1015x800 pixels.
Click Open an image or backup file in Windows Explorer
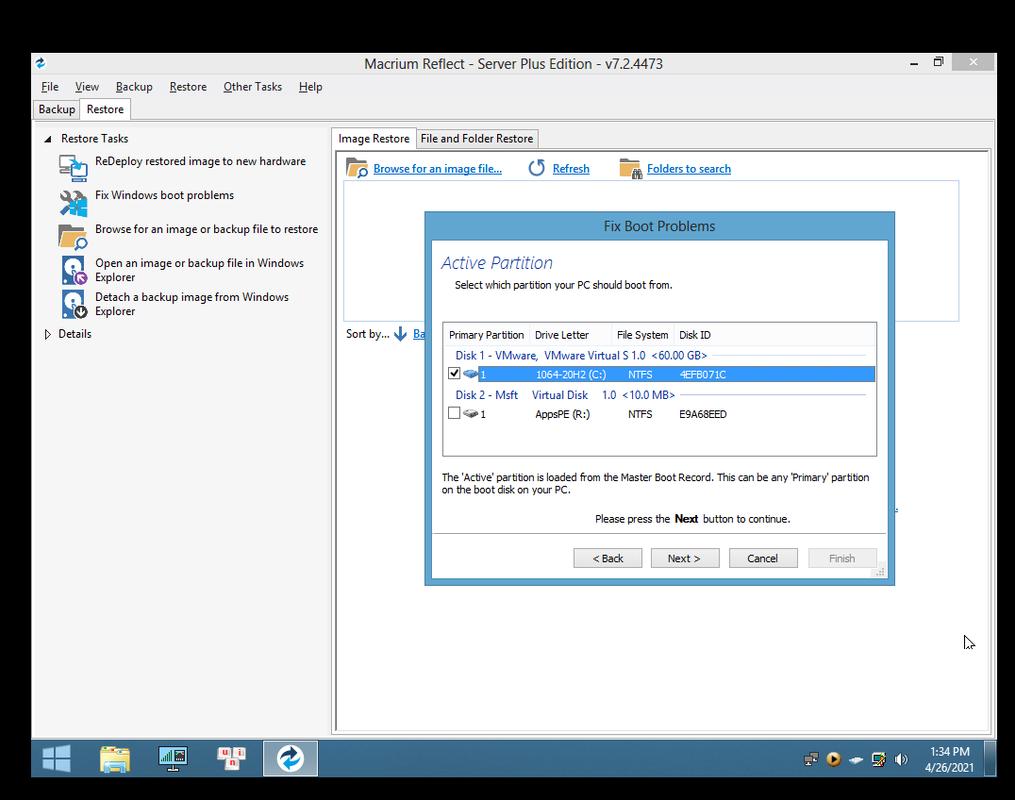(x=199, y=270)
